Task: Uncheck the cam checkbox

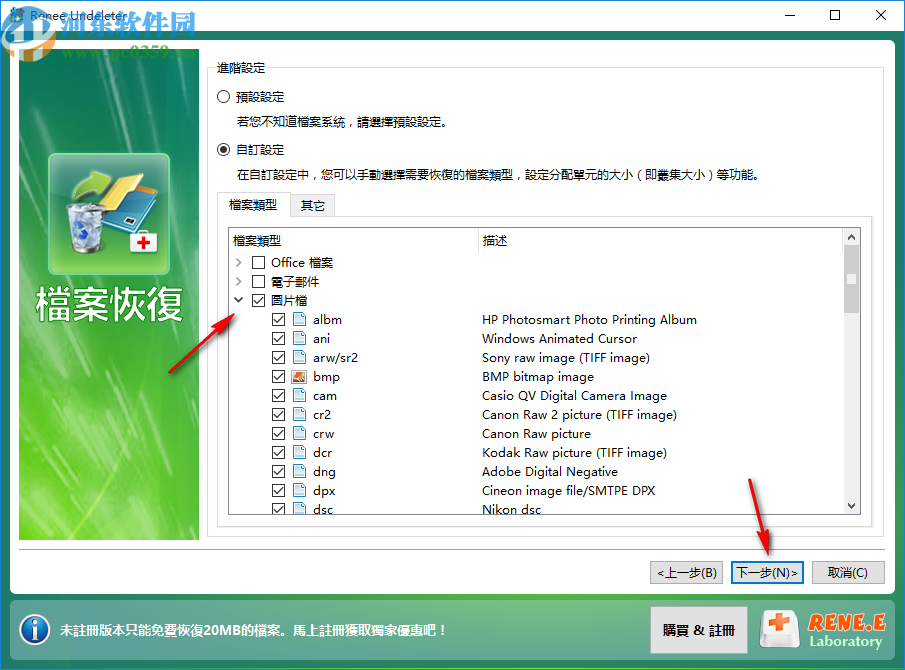Action: pyautogui.click(x=278, y=395)
